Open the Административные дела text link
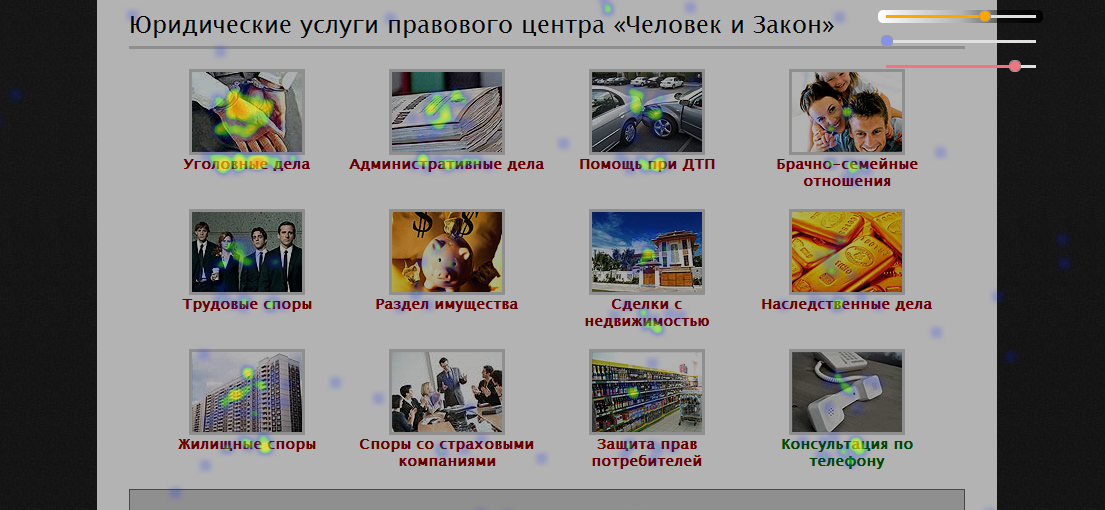This screenshot has height=510, width=1105. coord(446,165)
